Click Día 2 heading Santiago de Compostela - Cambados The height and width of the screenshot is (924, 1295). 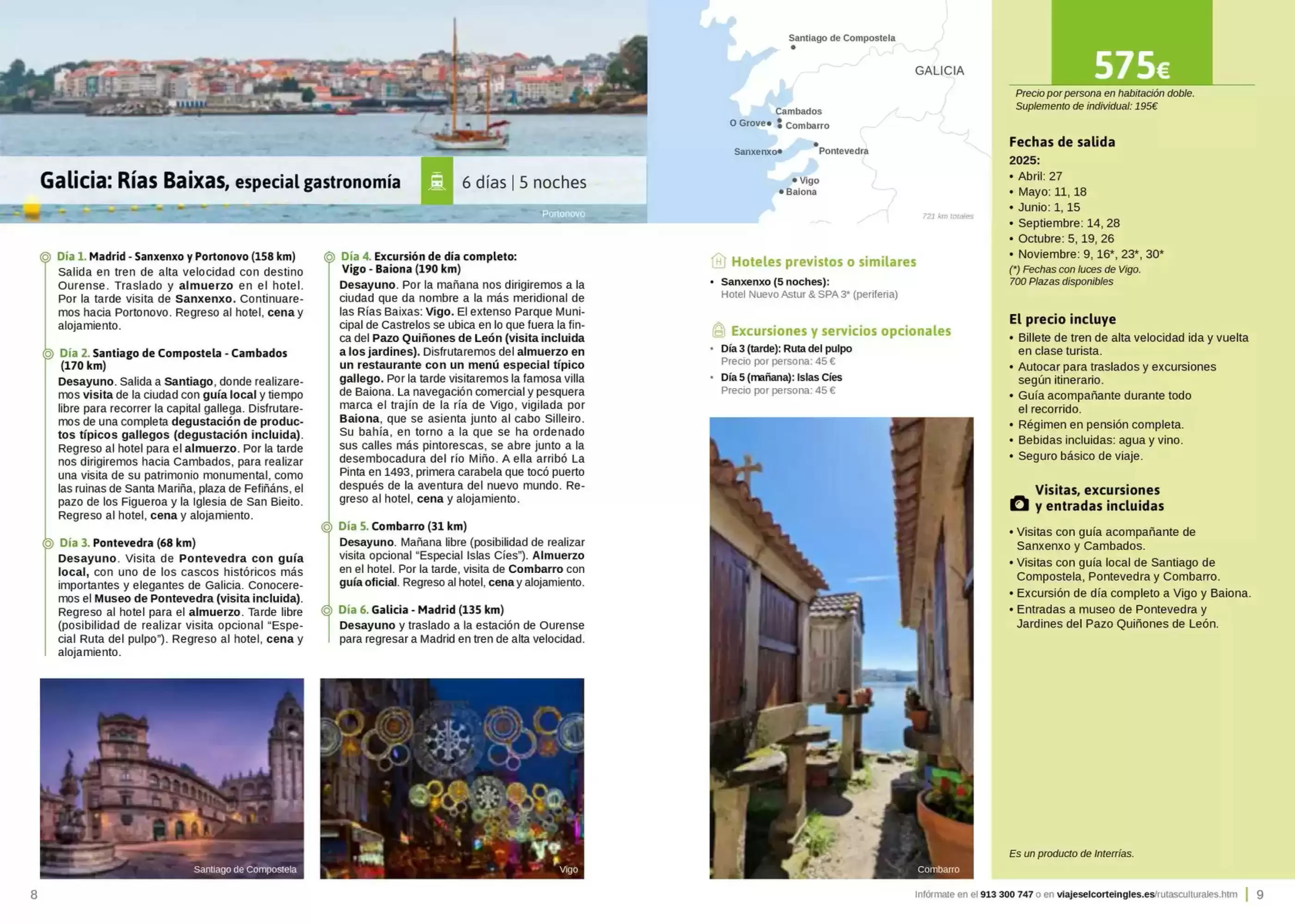point(173,359)
